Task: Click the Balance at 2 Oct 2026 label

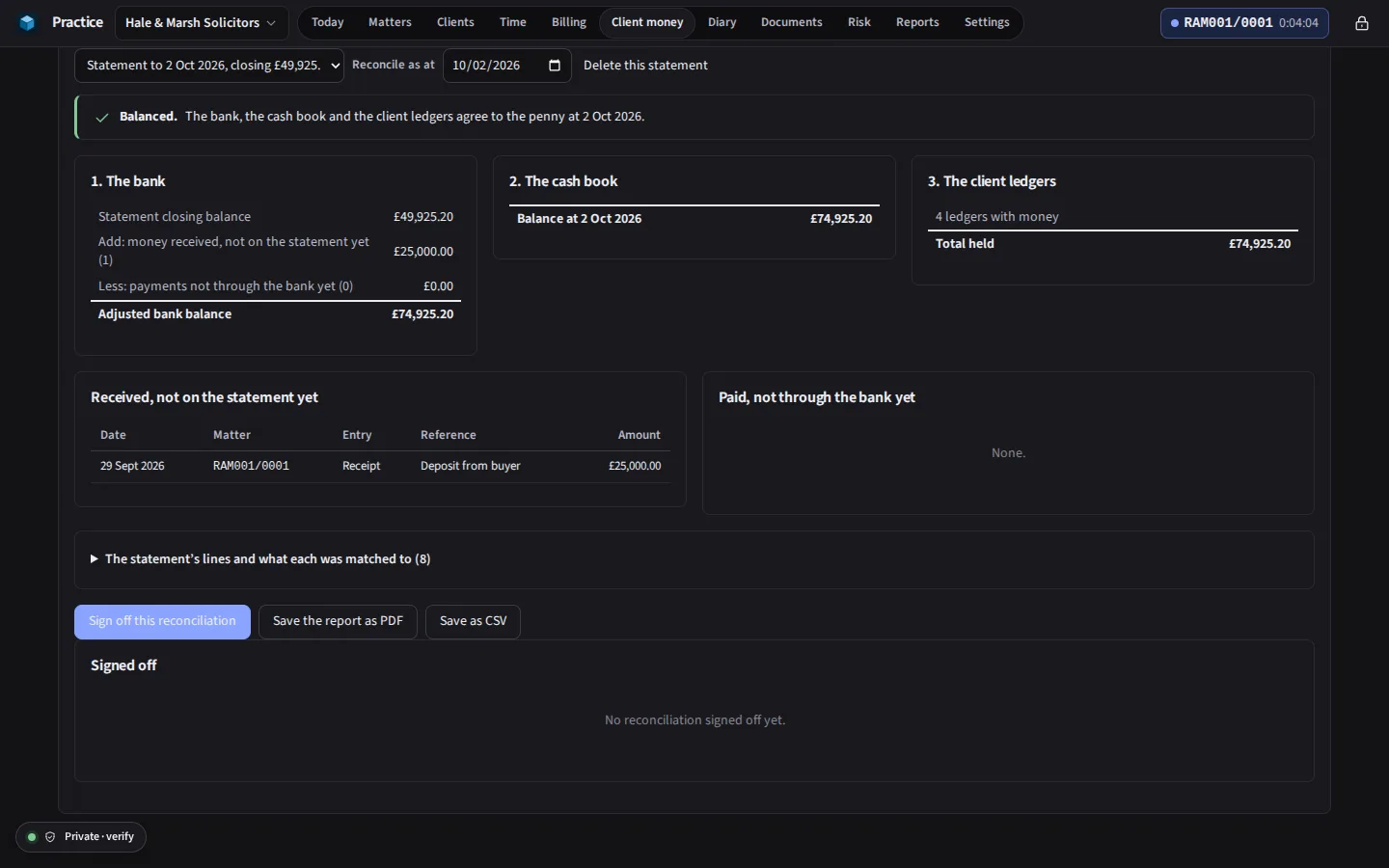Action: pyautogui.click(x=579, y=219)
